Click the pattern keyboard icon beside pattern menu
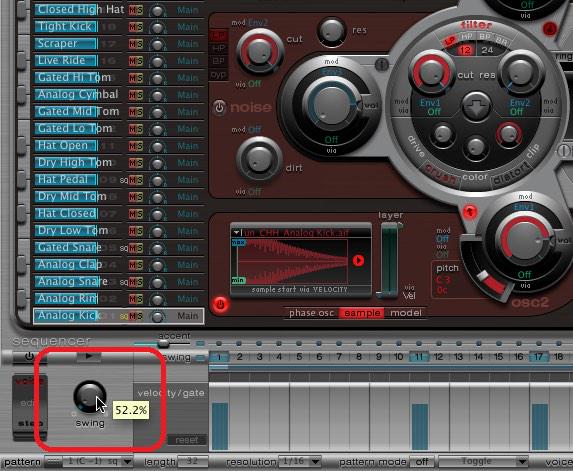This screenshot has width=573, height=471. (x=53, y=462)
